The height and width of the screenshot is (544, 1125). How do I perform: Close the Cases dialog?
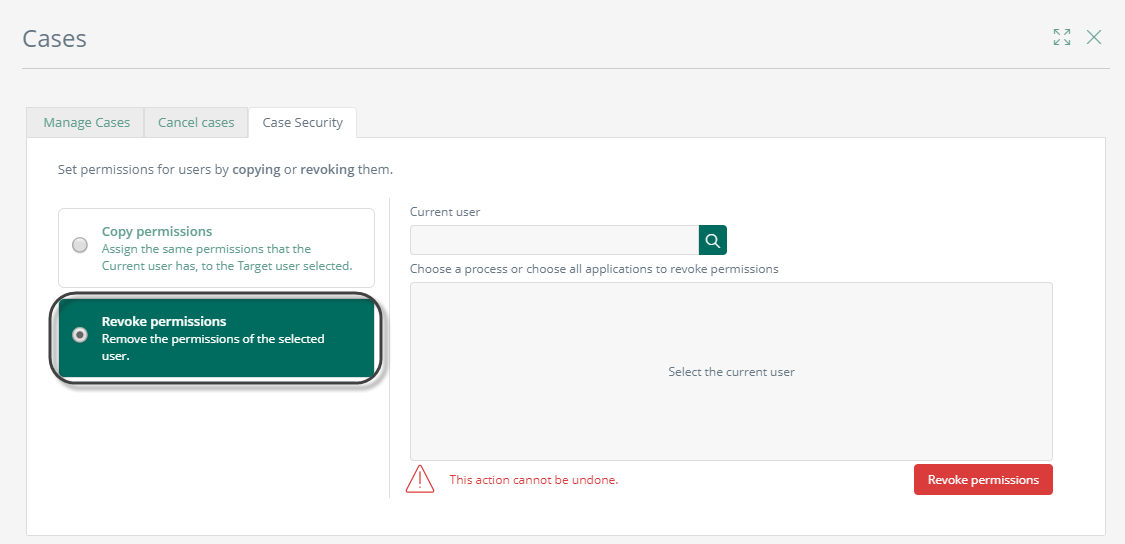[1093, 37]
